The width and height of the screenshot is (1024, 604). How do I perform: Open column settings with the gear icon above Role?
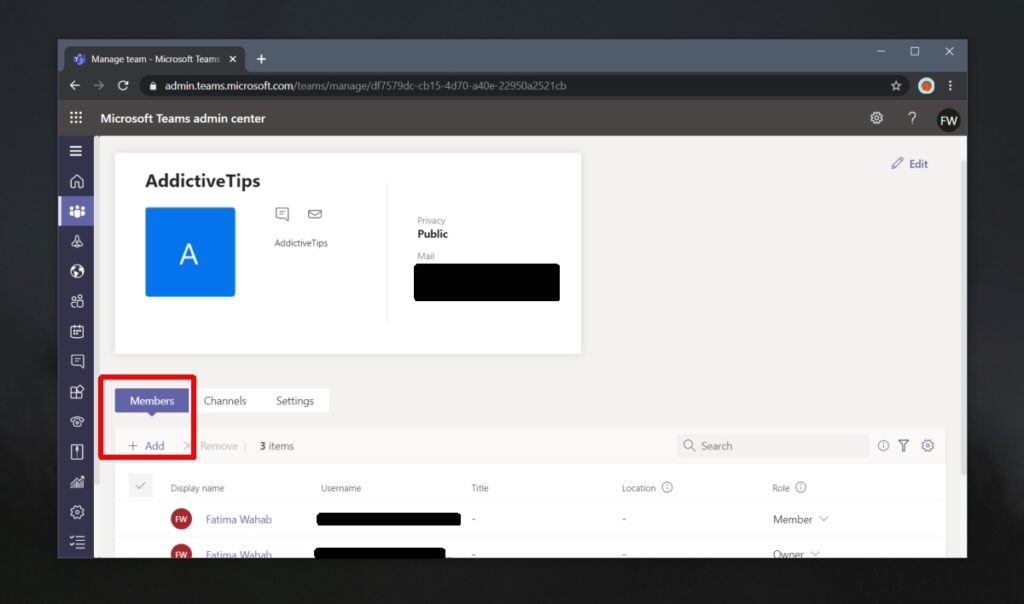(927, 446)
